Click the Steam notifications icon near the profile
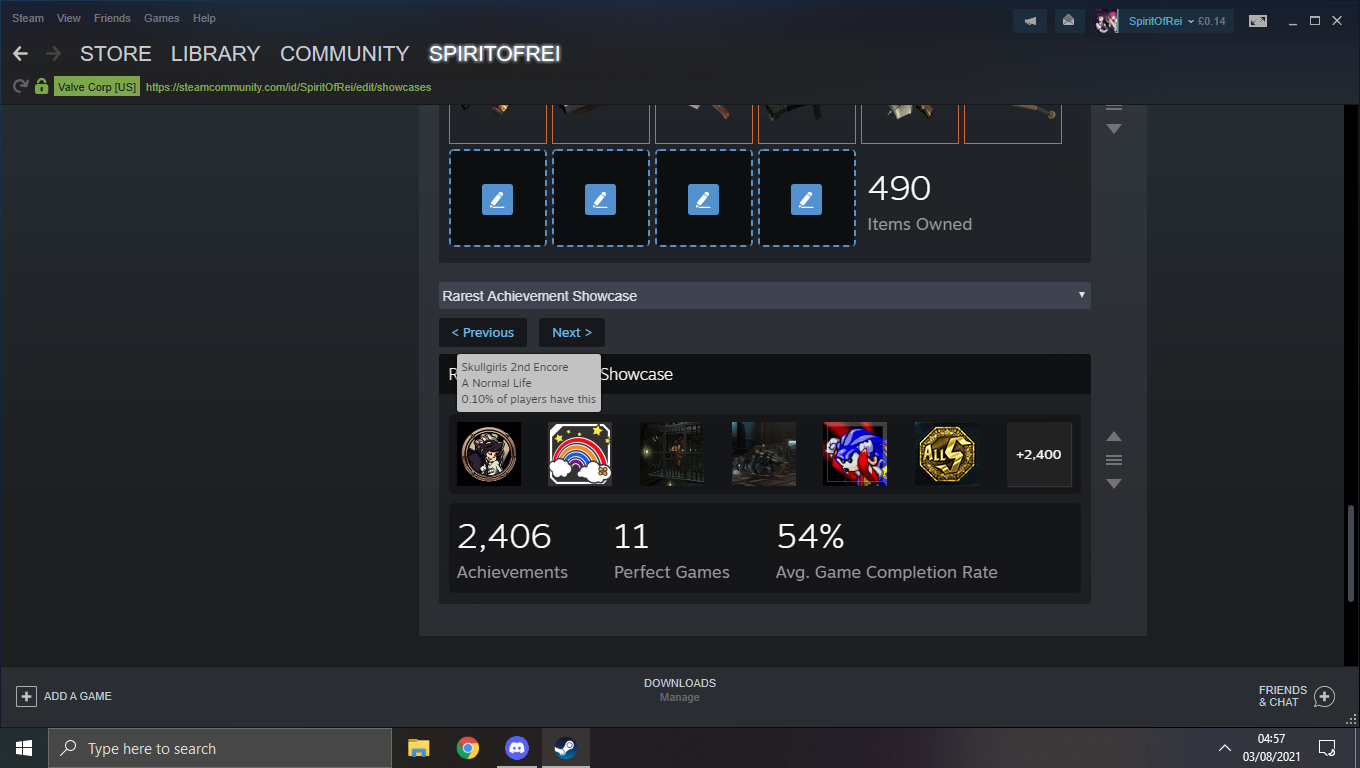The image size is (1360, 768). pos(1069,20)
